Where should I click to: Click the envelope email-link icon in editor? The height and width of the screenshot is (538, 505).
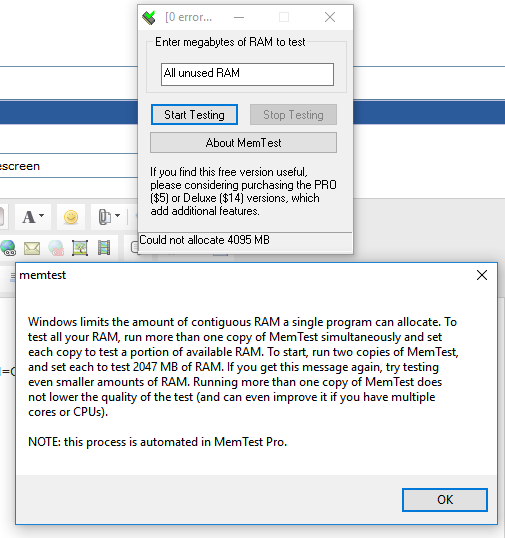click(x=32, y=248)
